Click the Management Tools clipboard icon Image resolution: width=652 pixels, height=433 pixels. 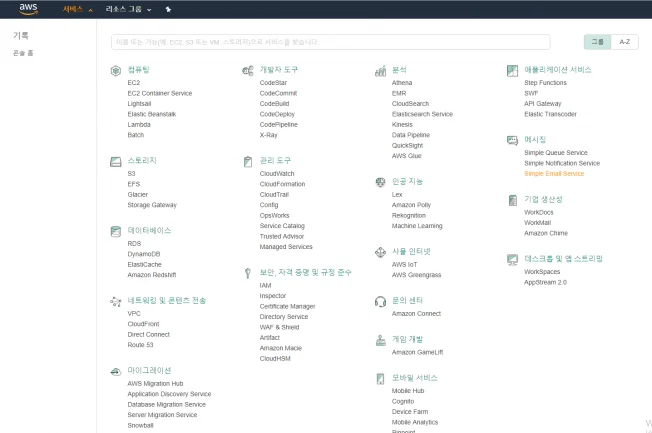click(248, 161)
